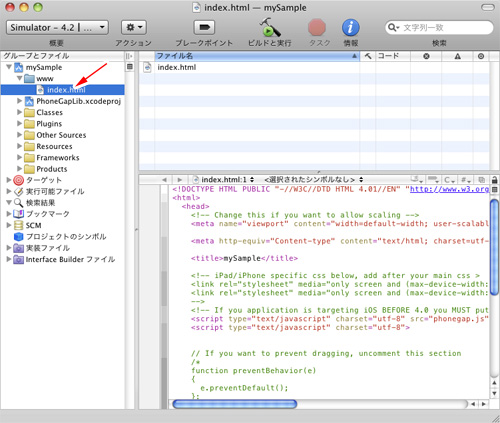This screenshot has width=500, height=423.
Task: Open the 選択されたシンボルなし symbol popup
Action: click(314, 180)
